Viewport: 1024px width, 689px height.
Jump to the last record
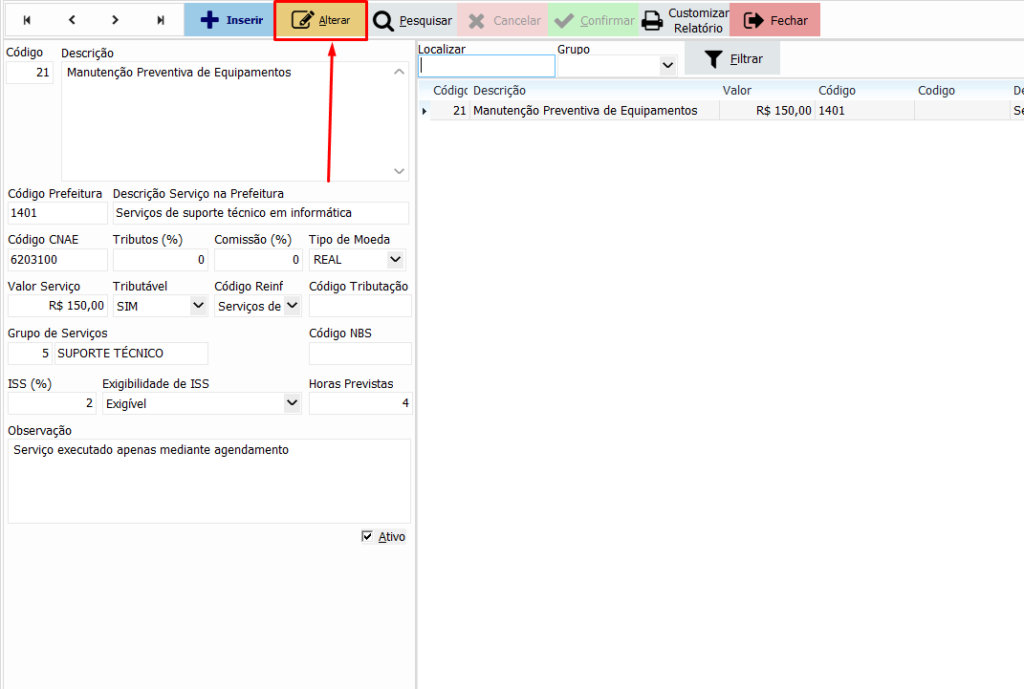161,20
